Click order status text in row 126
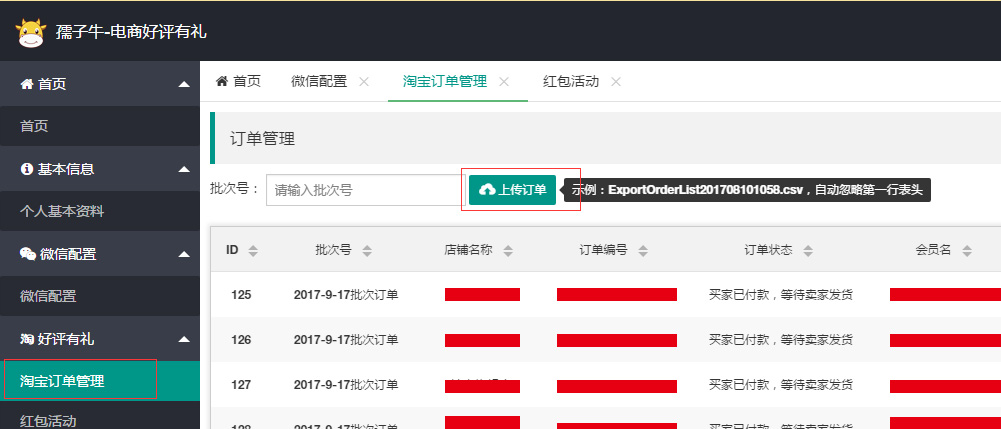This screenshot has width=1001, height=429. coord(781,340)
